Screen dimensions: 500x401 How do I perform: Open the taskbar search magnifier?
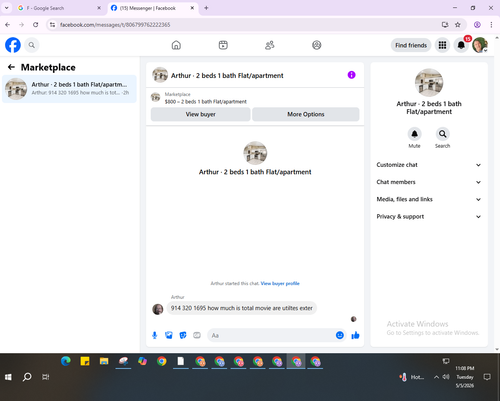(x=27, y=377)
